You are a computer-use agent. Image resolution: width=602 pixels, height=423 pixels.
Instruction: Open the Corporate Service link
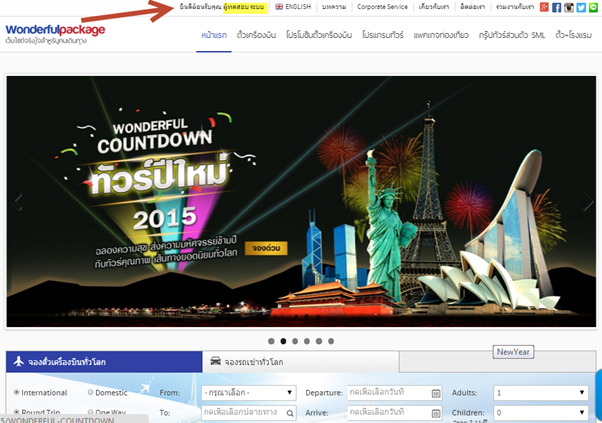pos(382,7)
